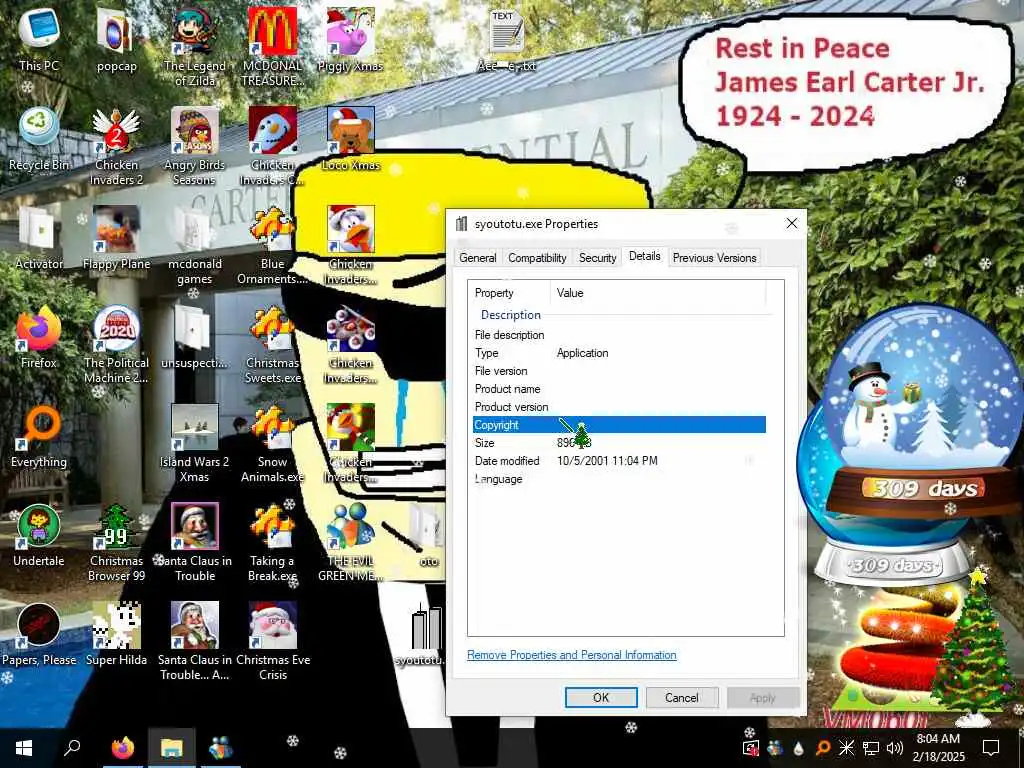Launch Loco Xmas teddy bear icon
Screen dimensions: 1024x768
pyautogui.click(x=351, y=140)
